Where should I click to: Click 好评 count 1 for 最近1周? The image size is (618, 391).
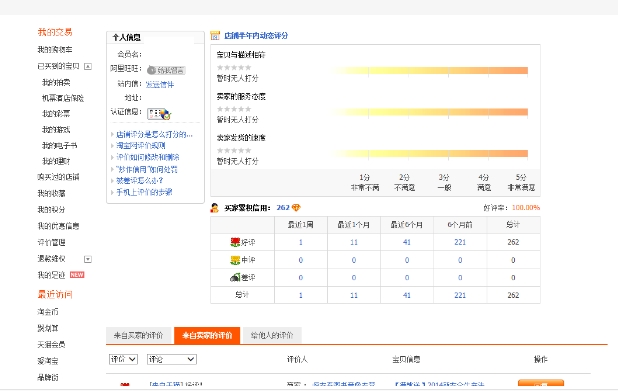301,242
